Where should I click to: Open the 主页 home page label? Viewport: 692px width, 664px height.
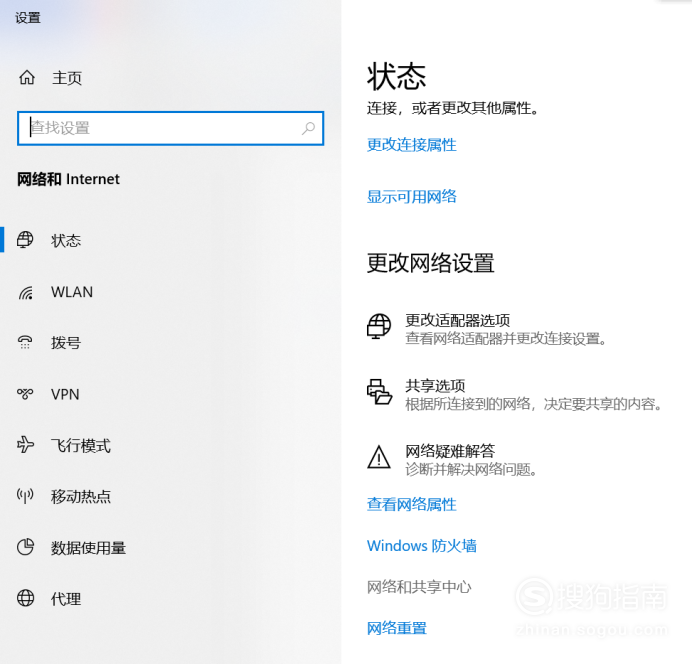67,78
